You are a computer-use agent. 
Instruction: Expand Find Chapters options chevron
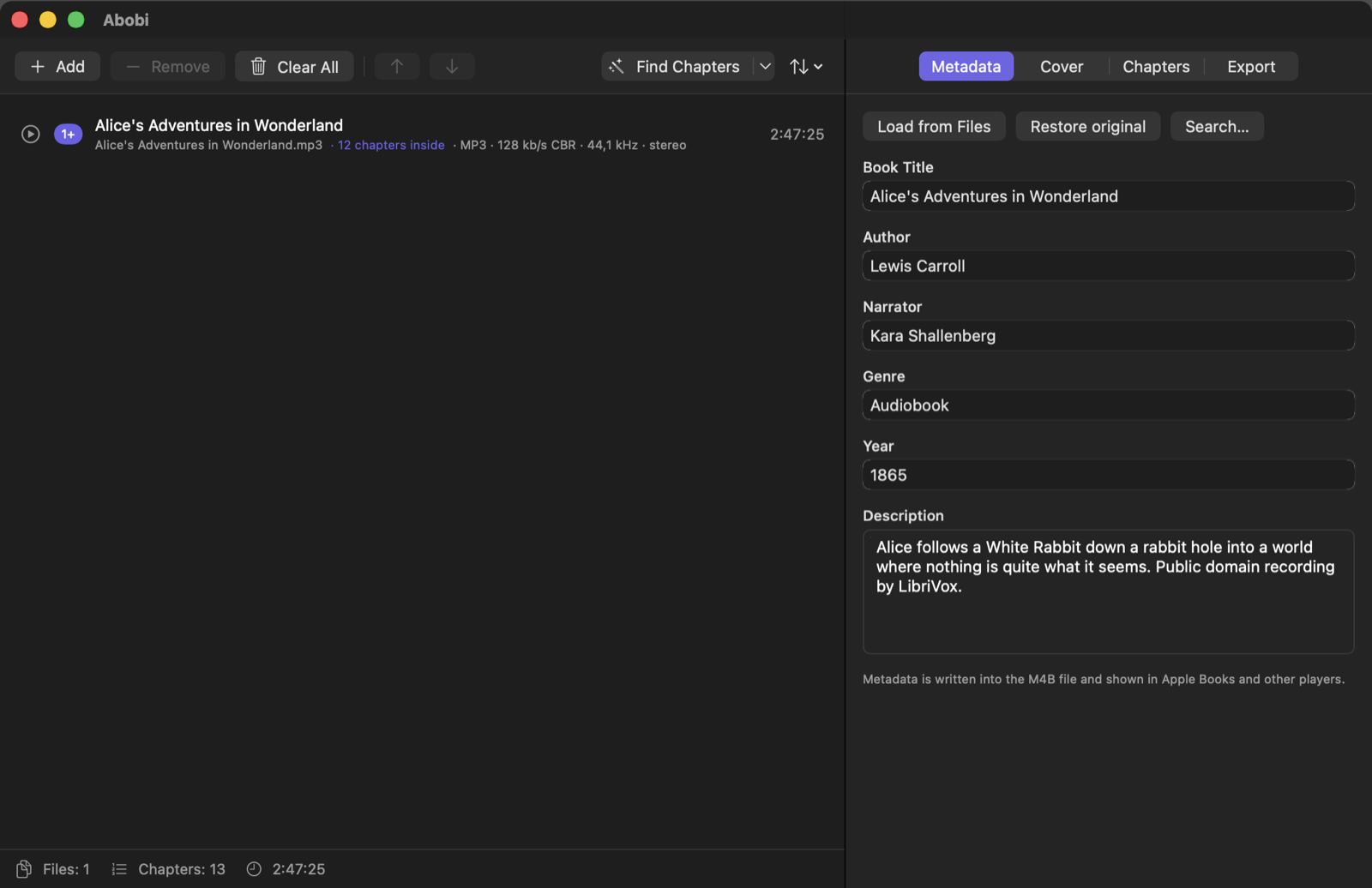(765, 67)
